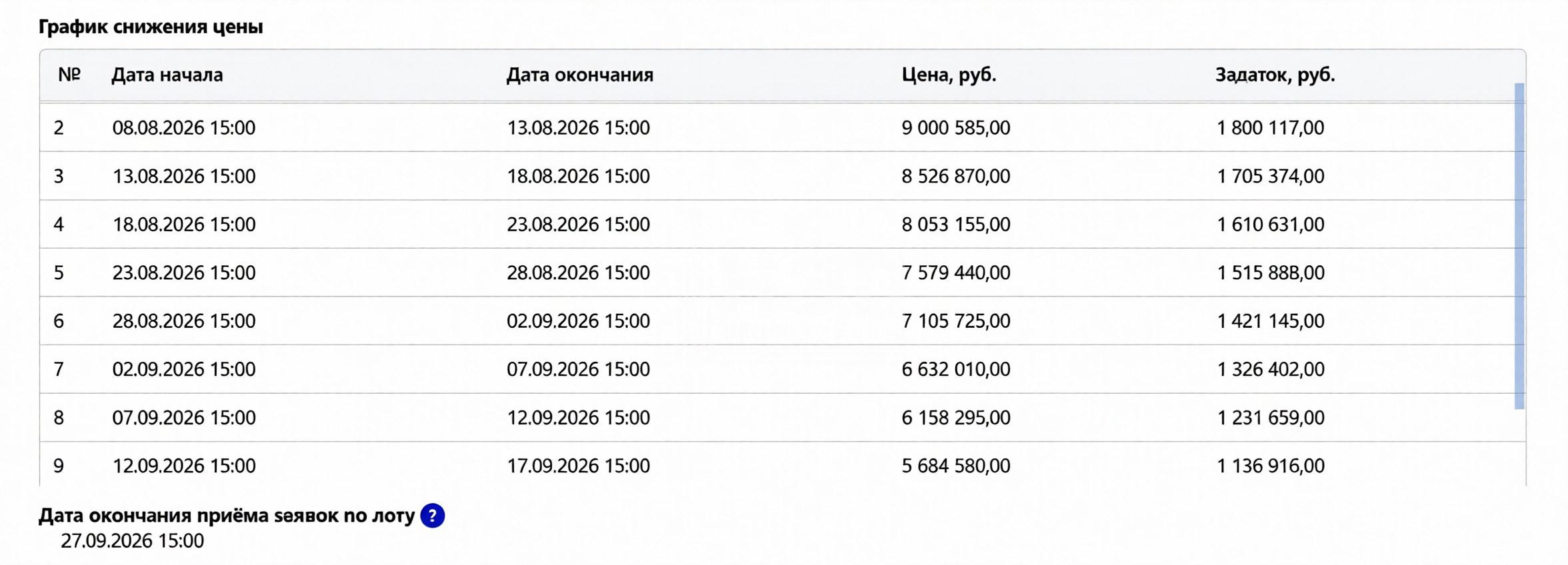1568x565 pixels.
Task: Select price 9 000 585,00 in row 2
Action: pos(956,127)
